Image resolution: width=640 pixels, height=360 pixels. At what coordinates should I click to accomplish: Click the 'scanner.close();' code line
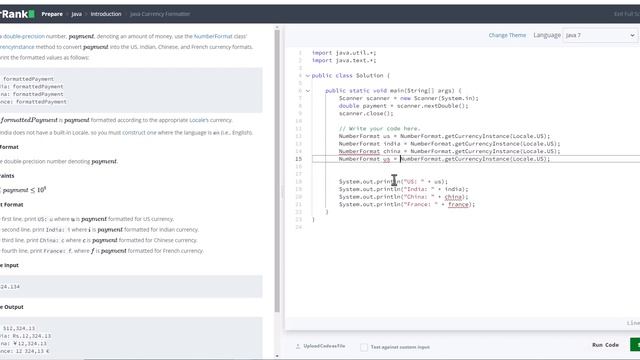point(366,113)
